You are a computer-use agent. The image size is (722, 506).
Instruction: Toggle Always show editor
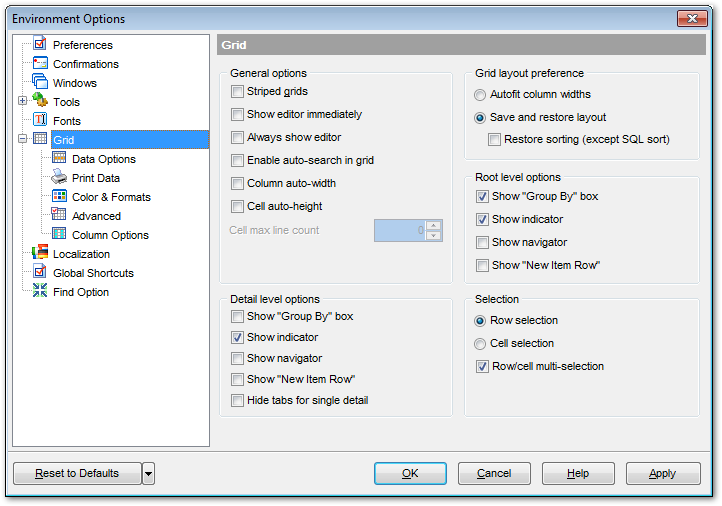point(237,138)
